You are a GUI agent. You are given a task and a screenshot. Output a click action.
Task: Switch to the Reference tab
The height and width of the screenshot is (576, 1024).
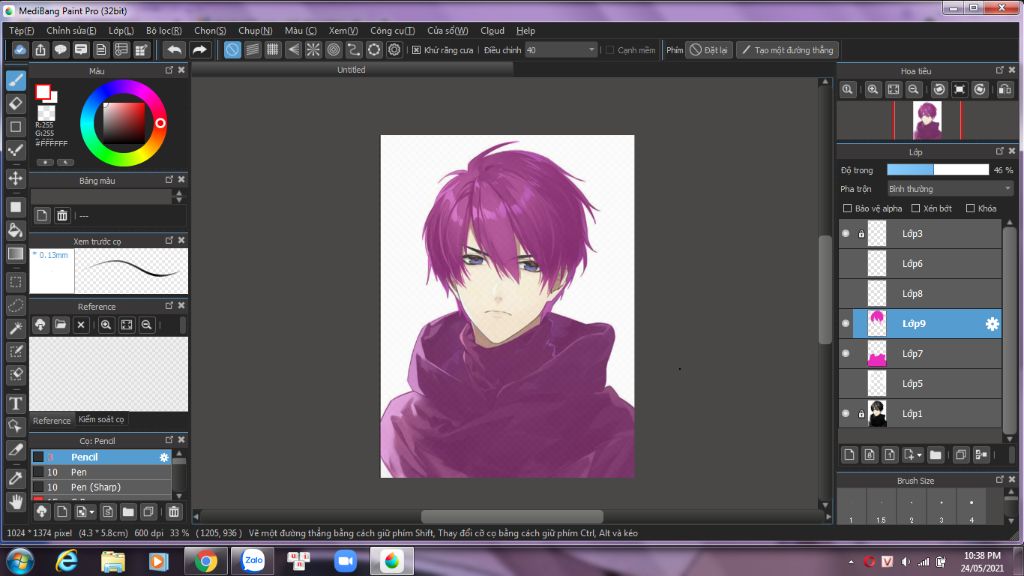(x=52, y=421)
